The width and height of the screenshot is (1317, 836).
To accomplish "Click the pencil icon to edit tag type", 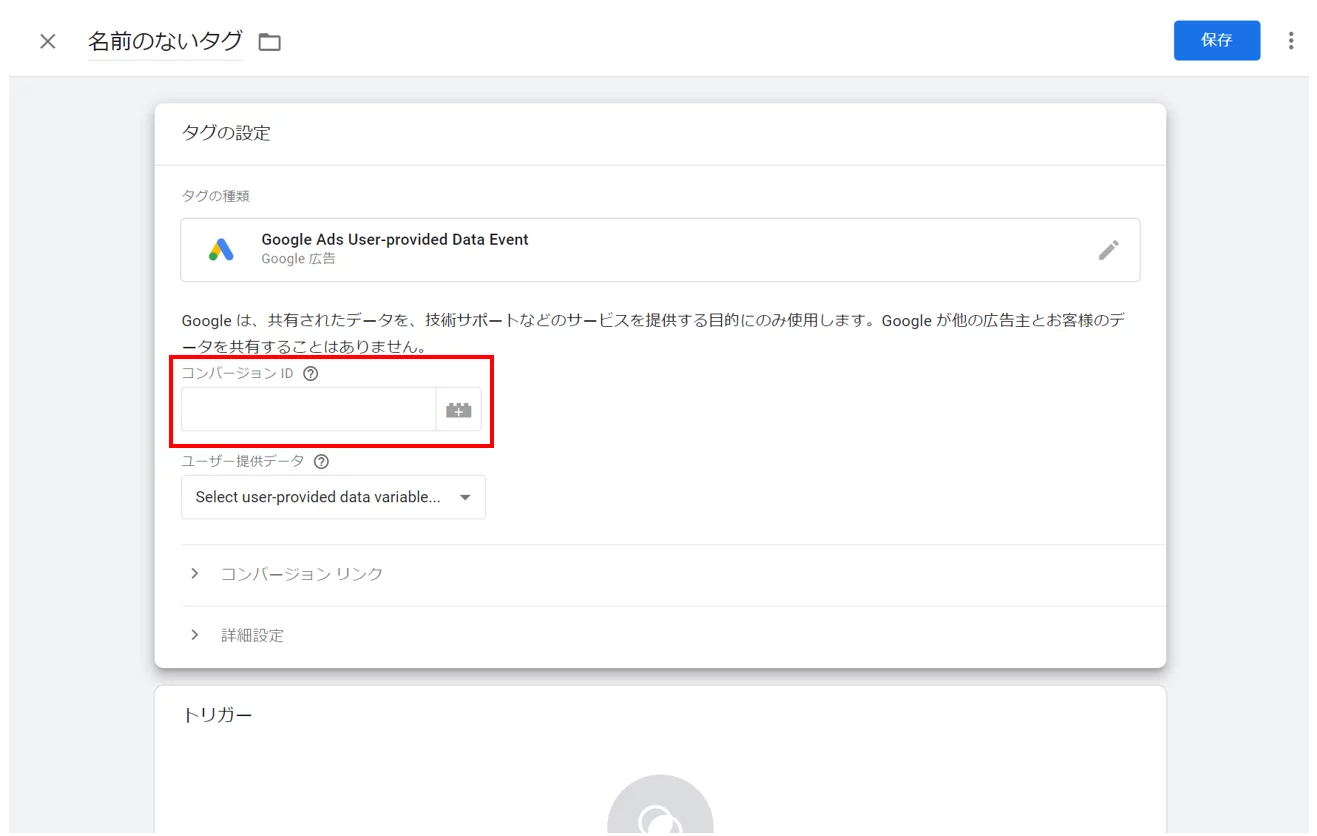I will pyautogui.click(x=1108, y=250).
